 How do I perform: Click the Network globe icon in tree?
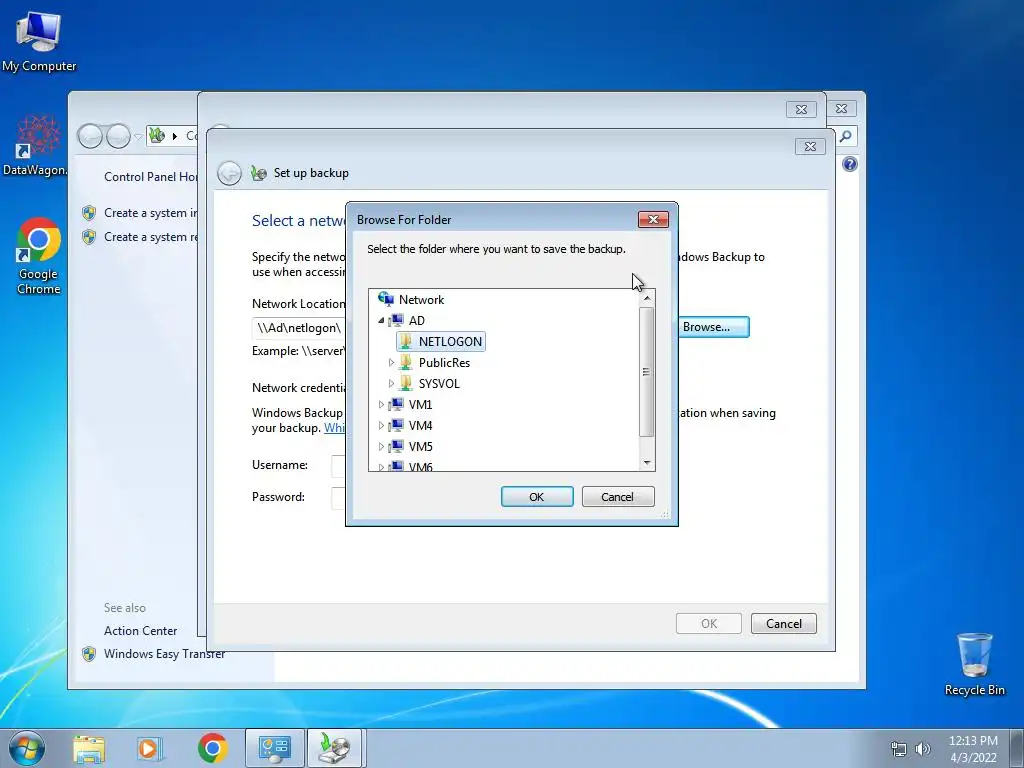pos(386,299)
